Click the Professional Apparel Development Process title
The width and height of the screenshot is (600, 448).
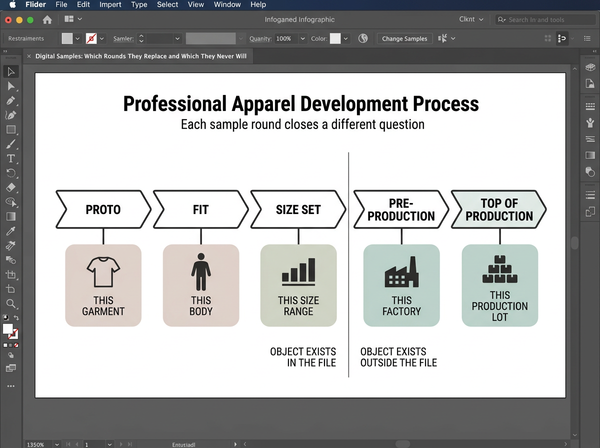coord(301,104)
